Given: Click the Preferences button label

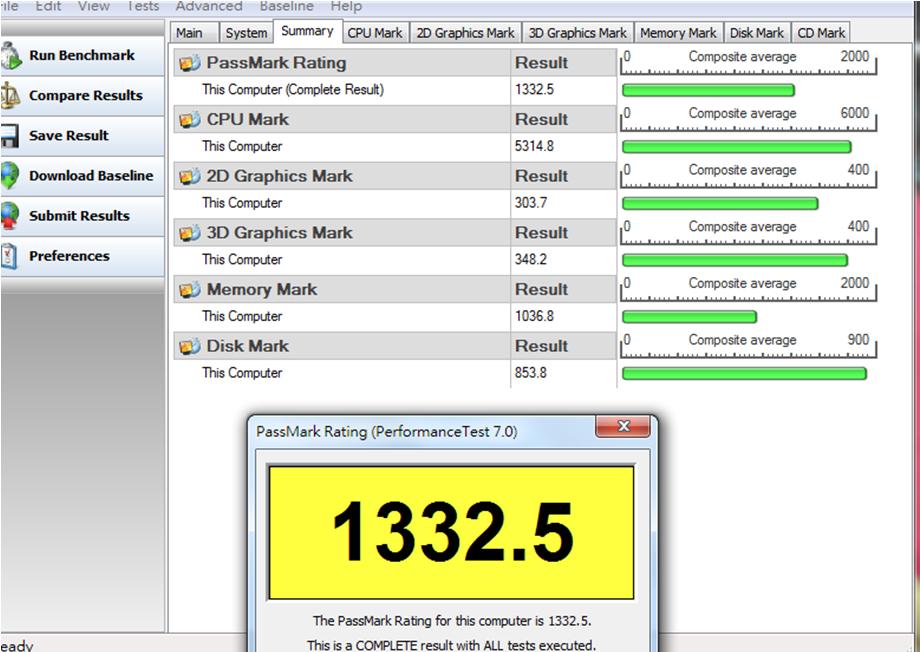Looking at the screenshot, I should click(69, 256).
